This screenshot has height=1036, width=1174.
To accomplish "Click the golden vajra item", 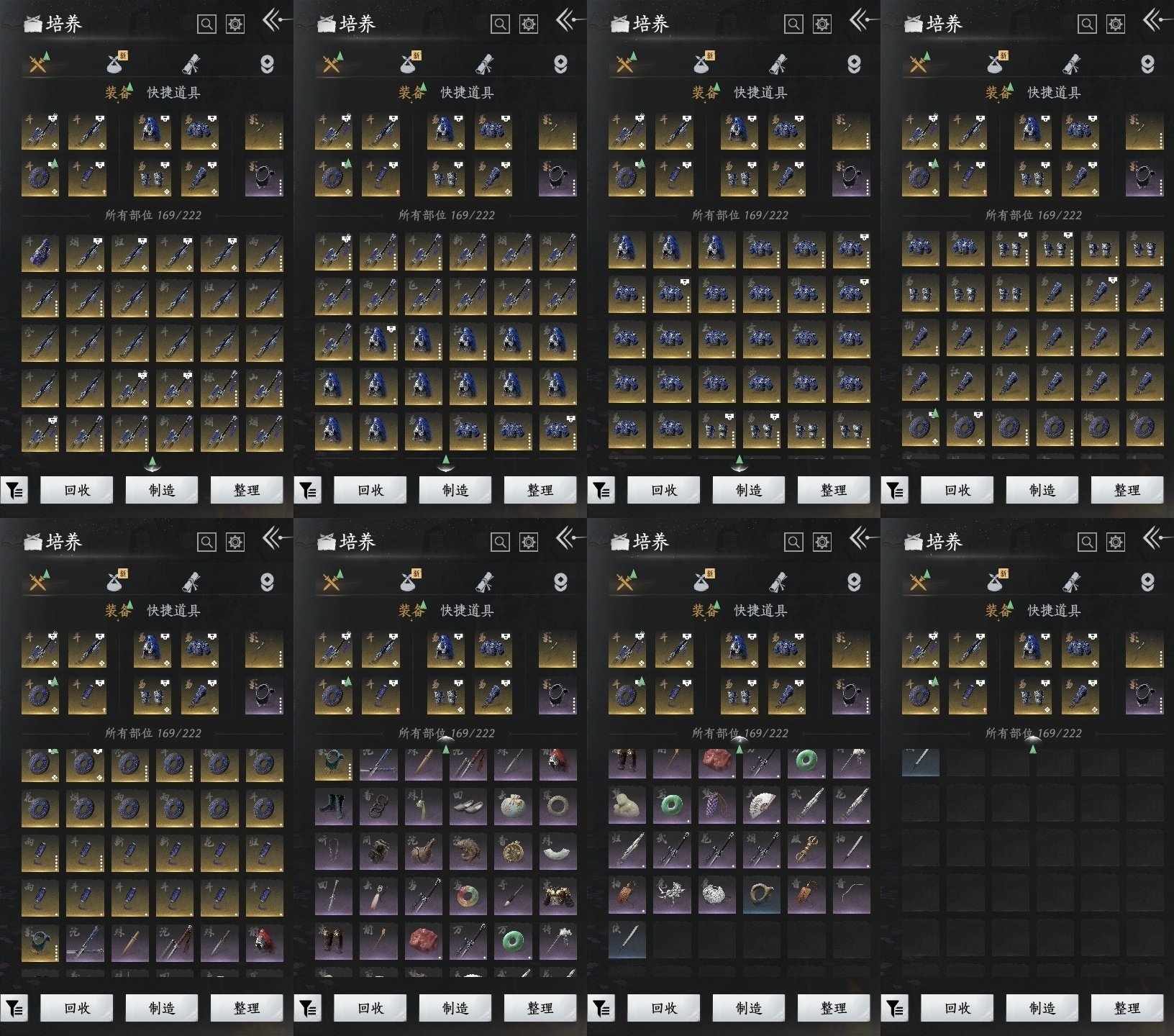I will [806, 850].
